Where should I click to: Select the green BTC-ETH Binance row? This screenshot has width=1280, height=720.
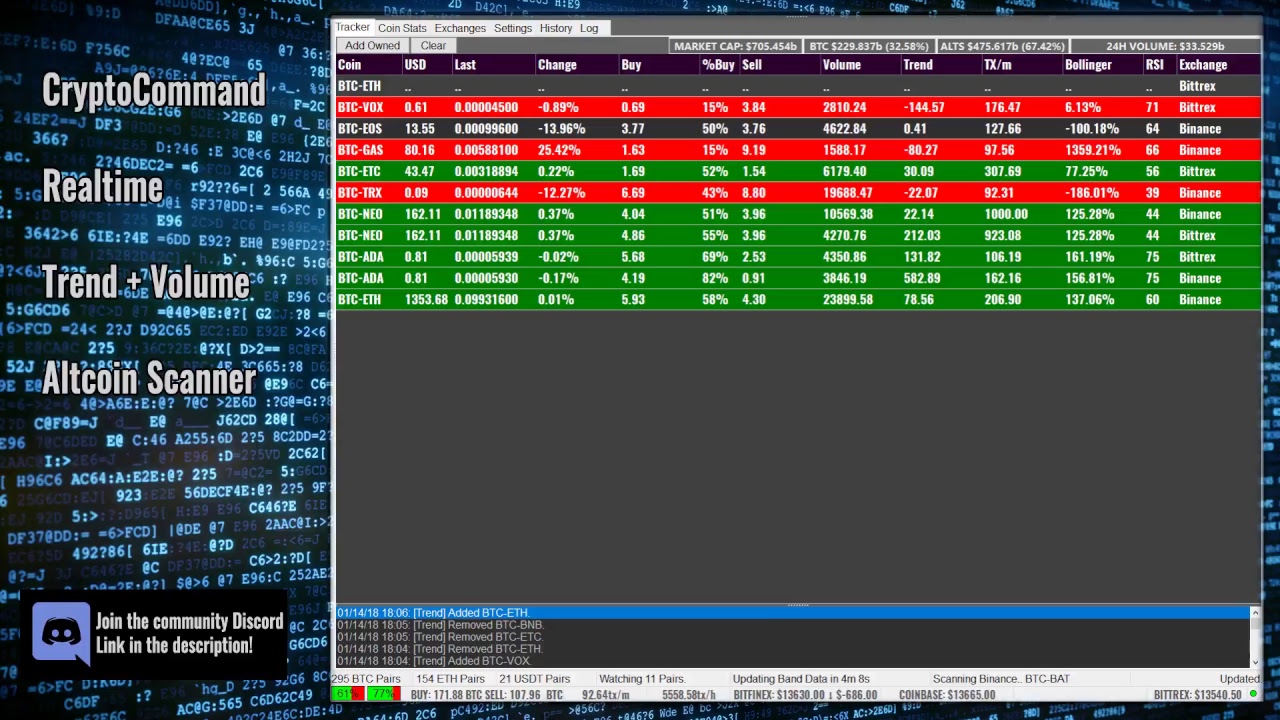pos(797,300)
